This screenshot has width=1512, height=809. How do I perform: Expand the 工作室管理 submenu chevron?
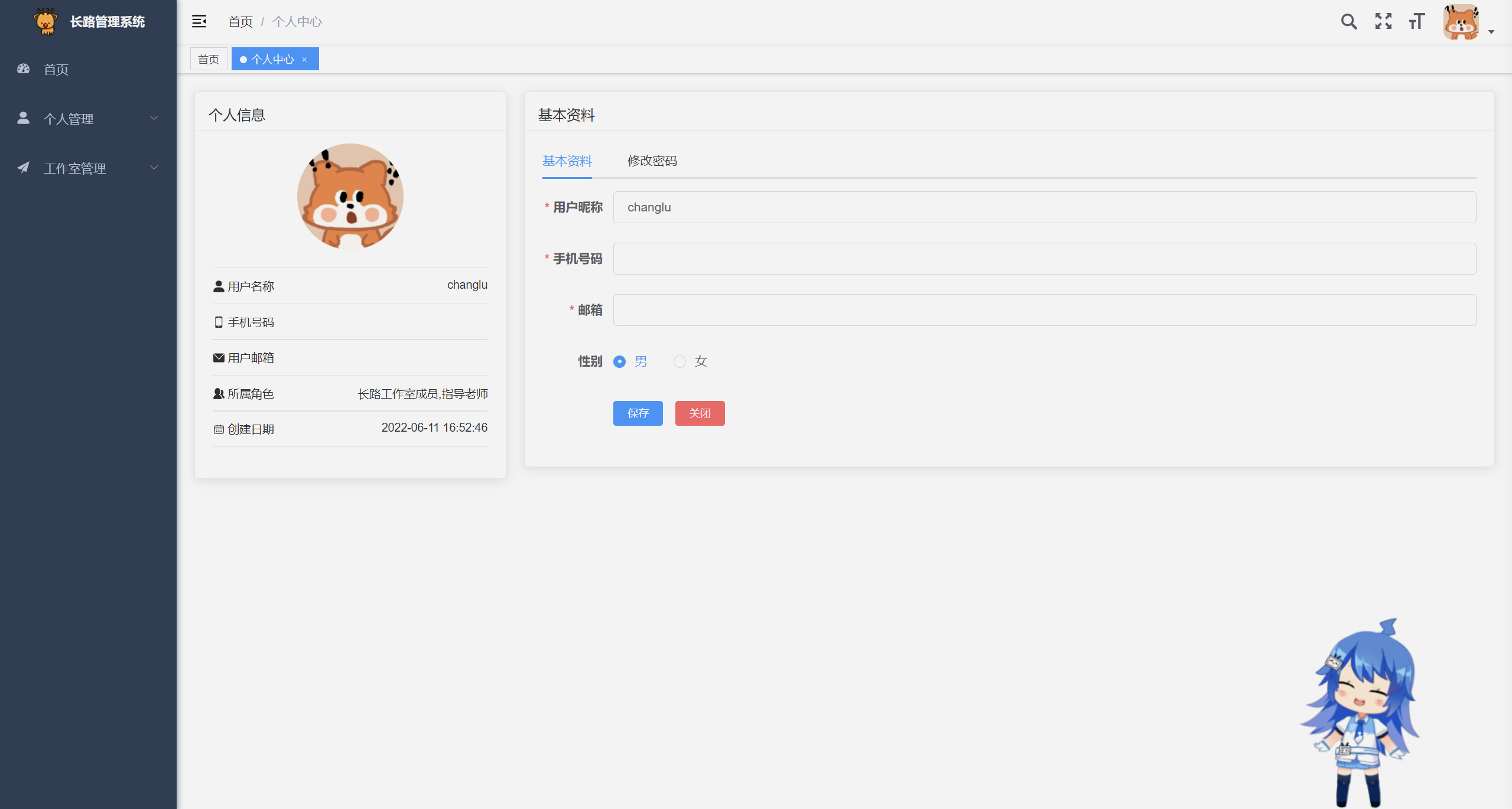pos(154,168)
